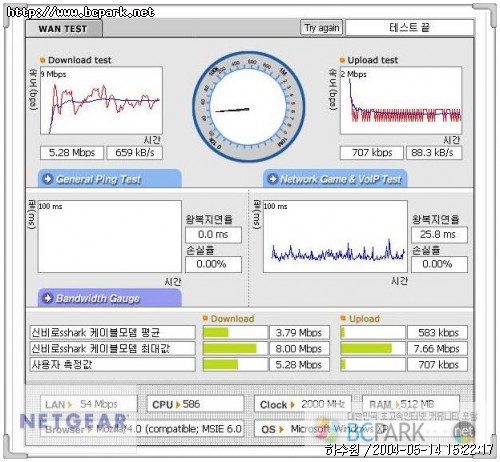500x462 pixels.
Task: Click the orange arrow next to CPU
Action: 178,404
